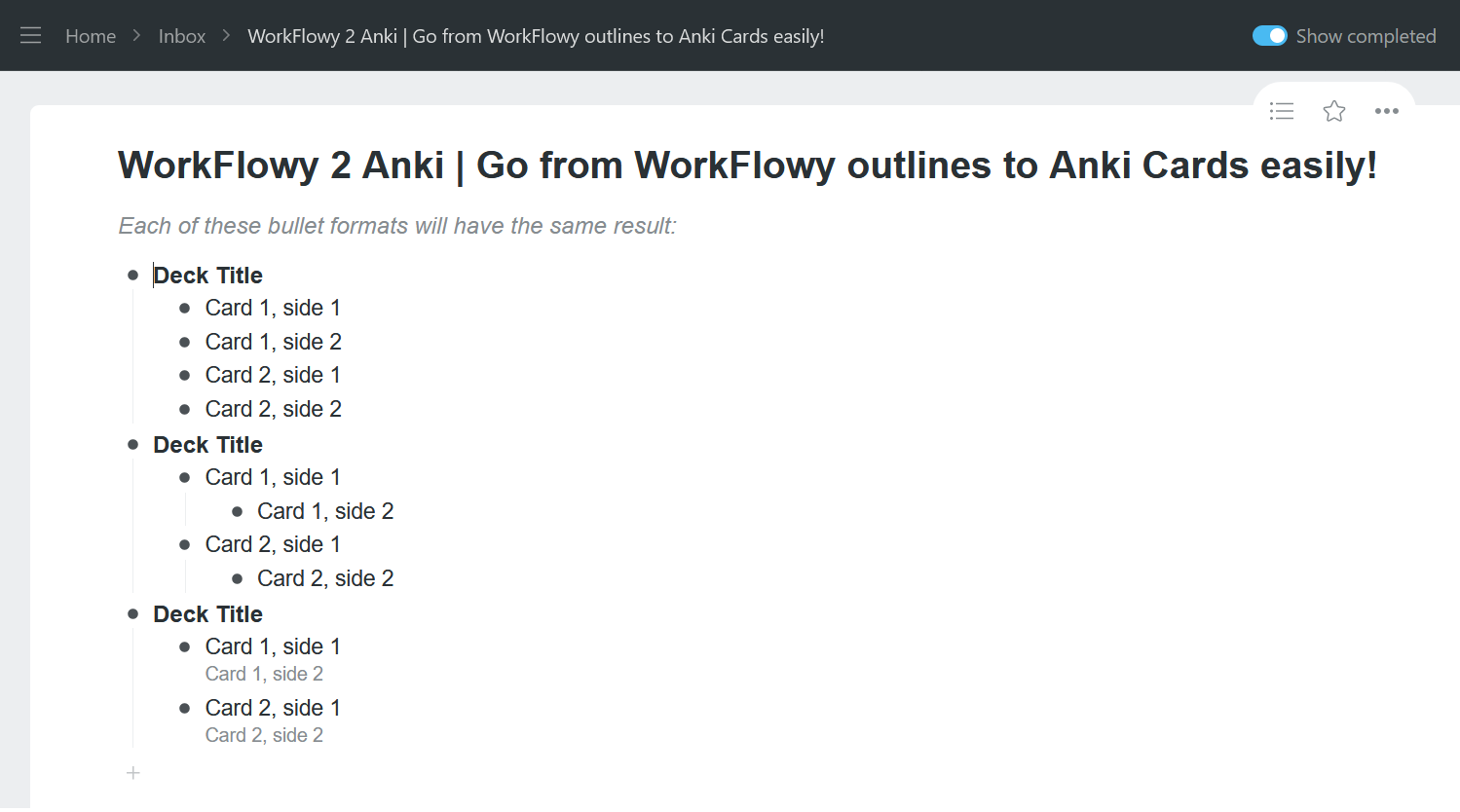Open the Home breadcrumb
The width and height of the screenshot is (1460, 812).
click(x=91, y=35)
